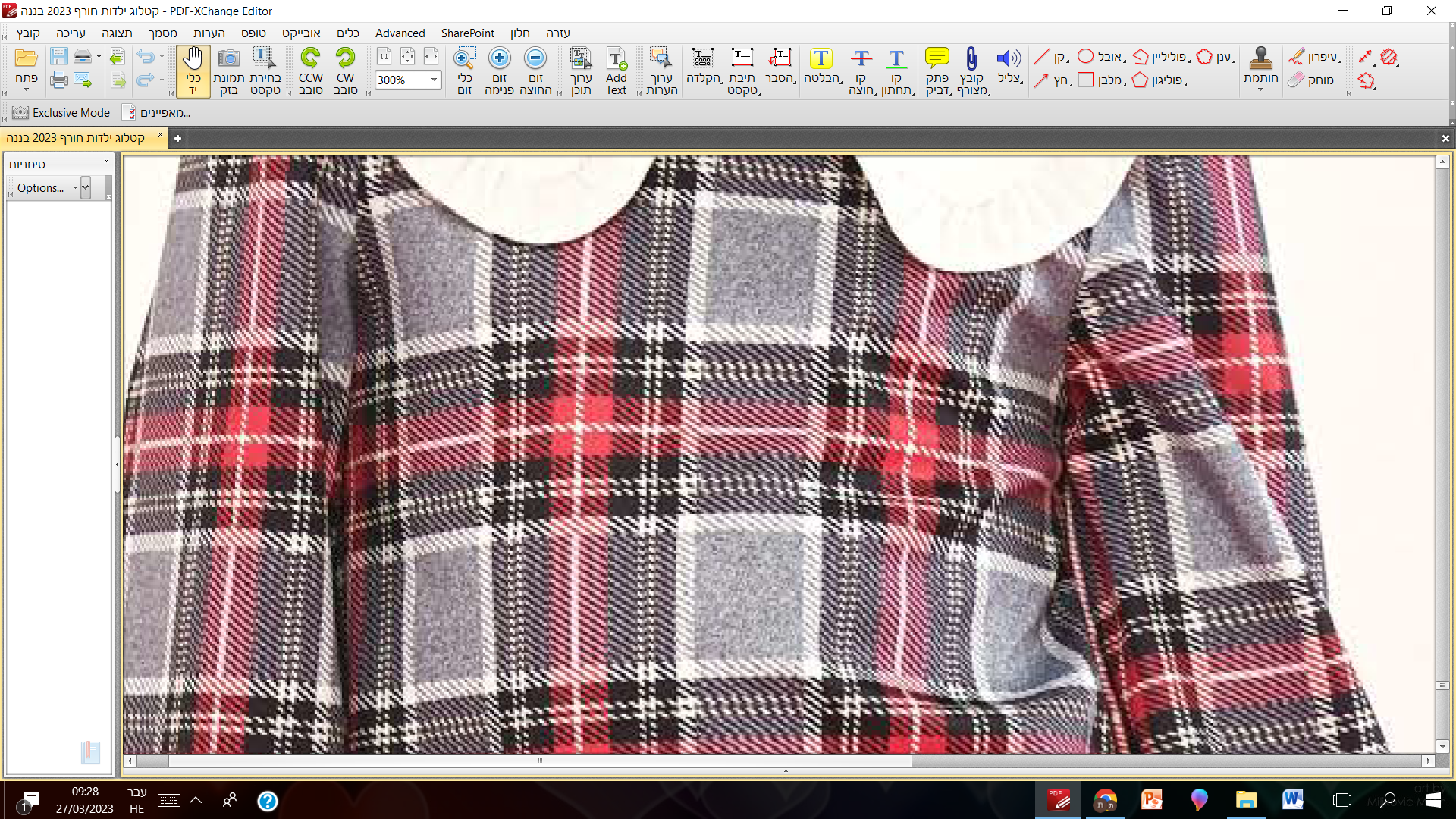Open the SharePoint menu
Screen dimensions: 1456x819
coord(467,33)
